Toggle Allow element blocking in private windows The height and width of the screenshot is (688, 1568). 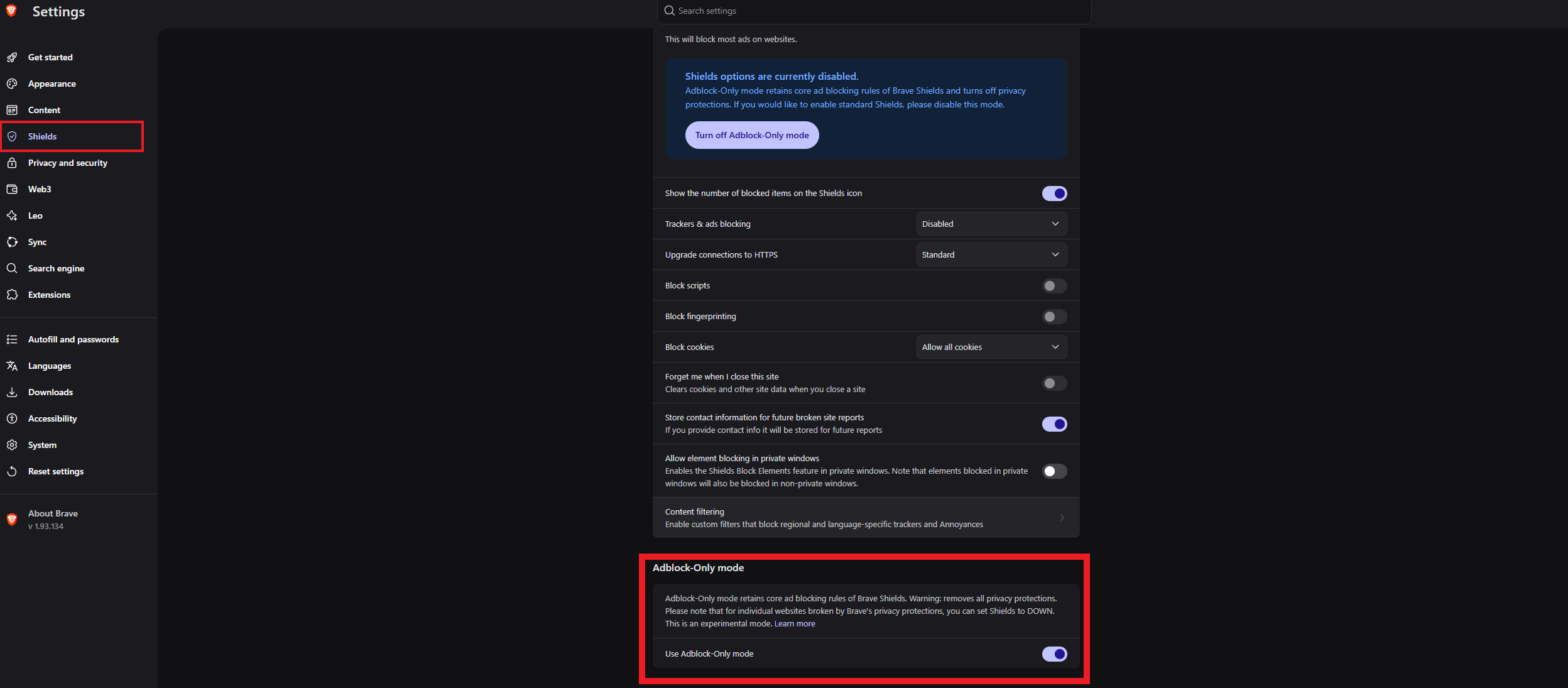1054,471
